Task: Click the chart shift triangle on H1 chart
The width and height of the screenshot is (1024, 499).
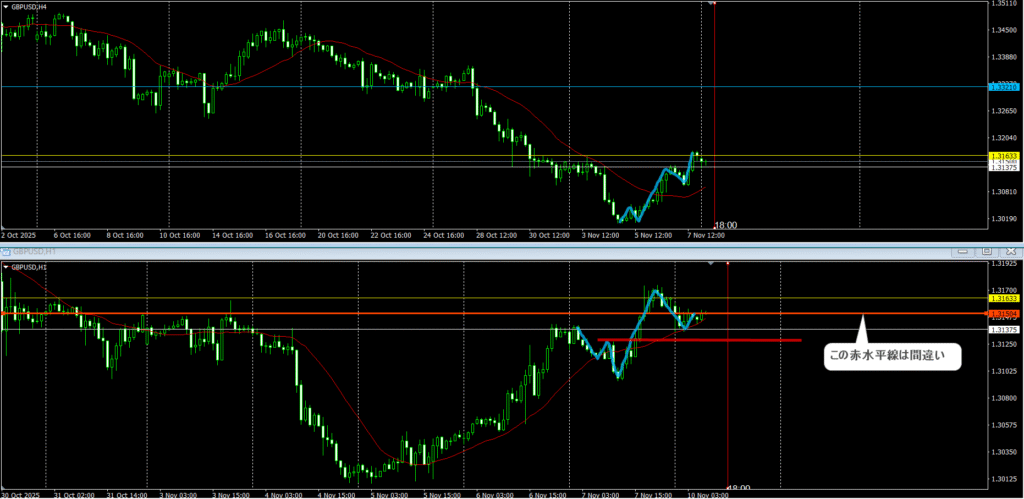Action: coord(710,264)
